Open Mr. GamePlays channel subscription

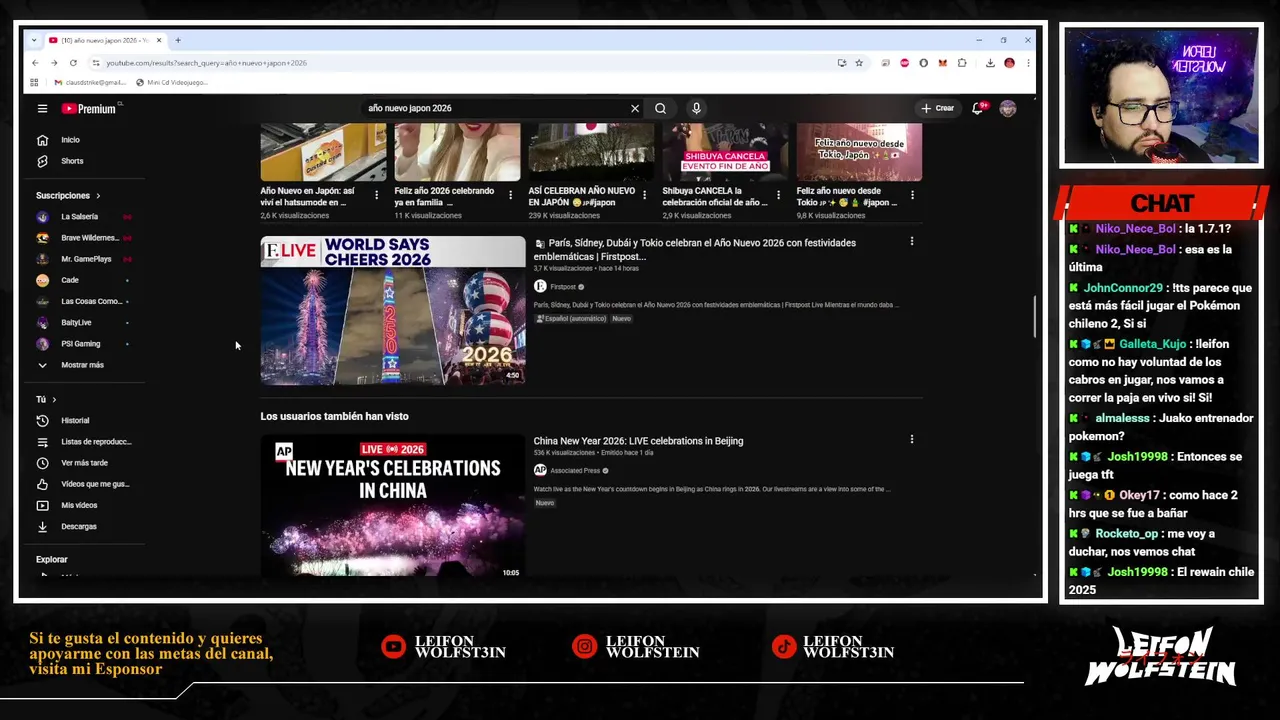(x=84, y=259)
